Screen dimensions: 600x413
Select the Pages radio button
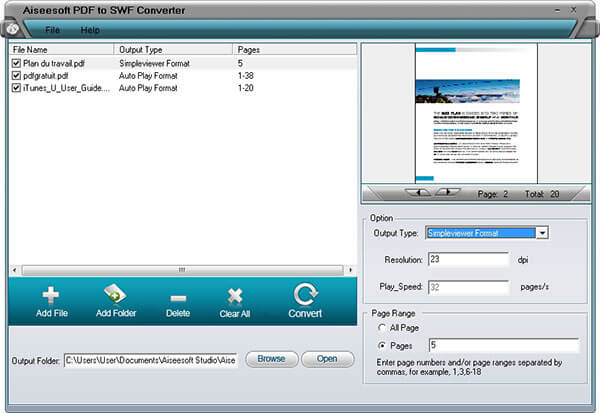click(382, 346)
